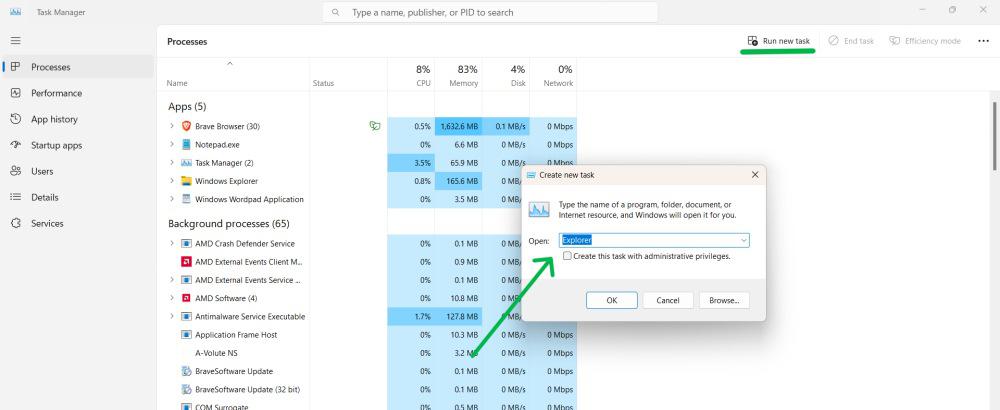Expand the Windows Explorer process group
Screen dimensions: 1000x410
[x=172, y=181]
